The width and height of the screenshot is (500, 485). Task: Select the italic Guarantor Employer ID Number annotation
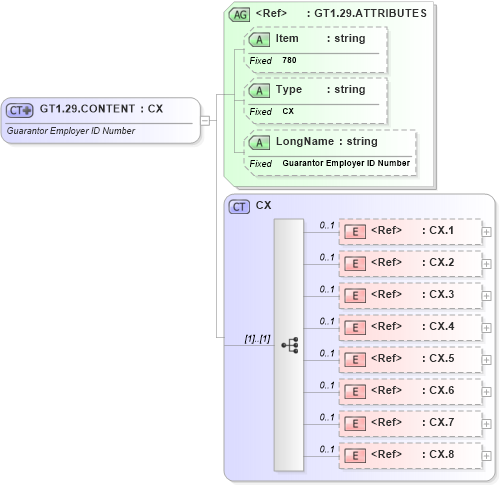71,131
